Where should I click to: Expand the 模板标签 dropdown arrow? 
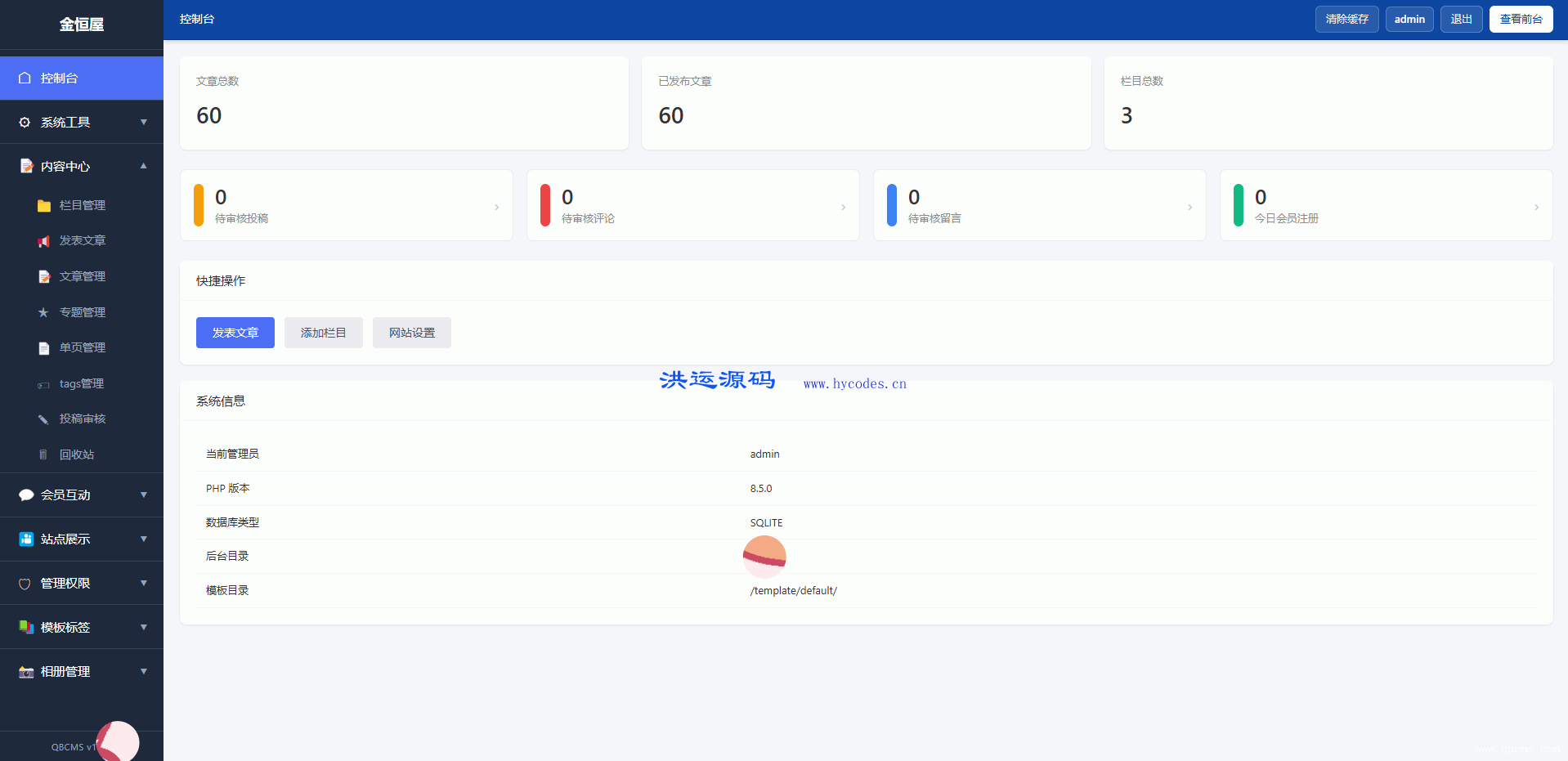(144, 628)
